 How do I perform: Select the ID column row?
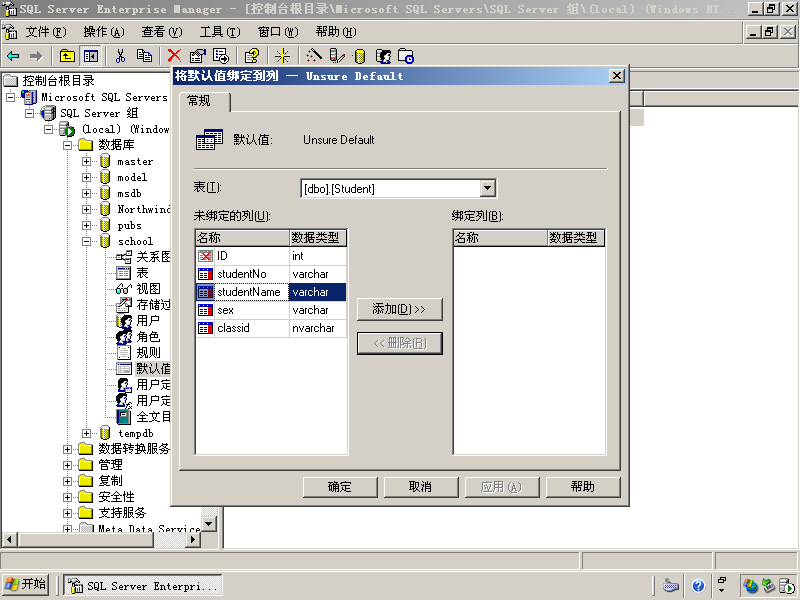(x=271, y=256)
